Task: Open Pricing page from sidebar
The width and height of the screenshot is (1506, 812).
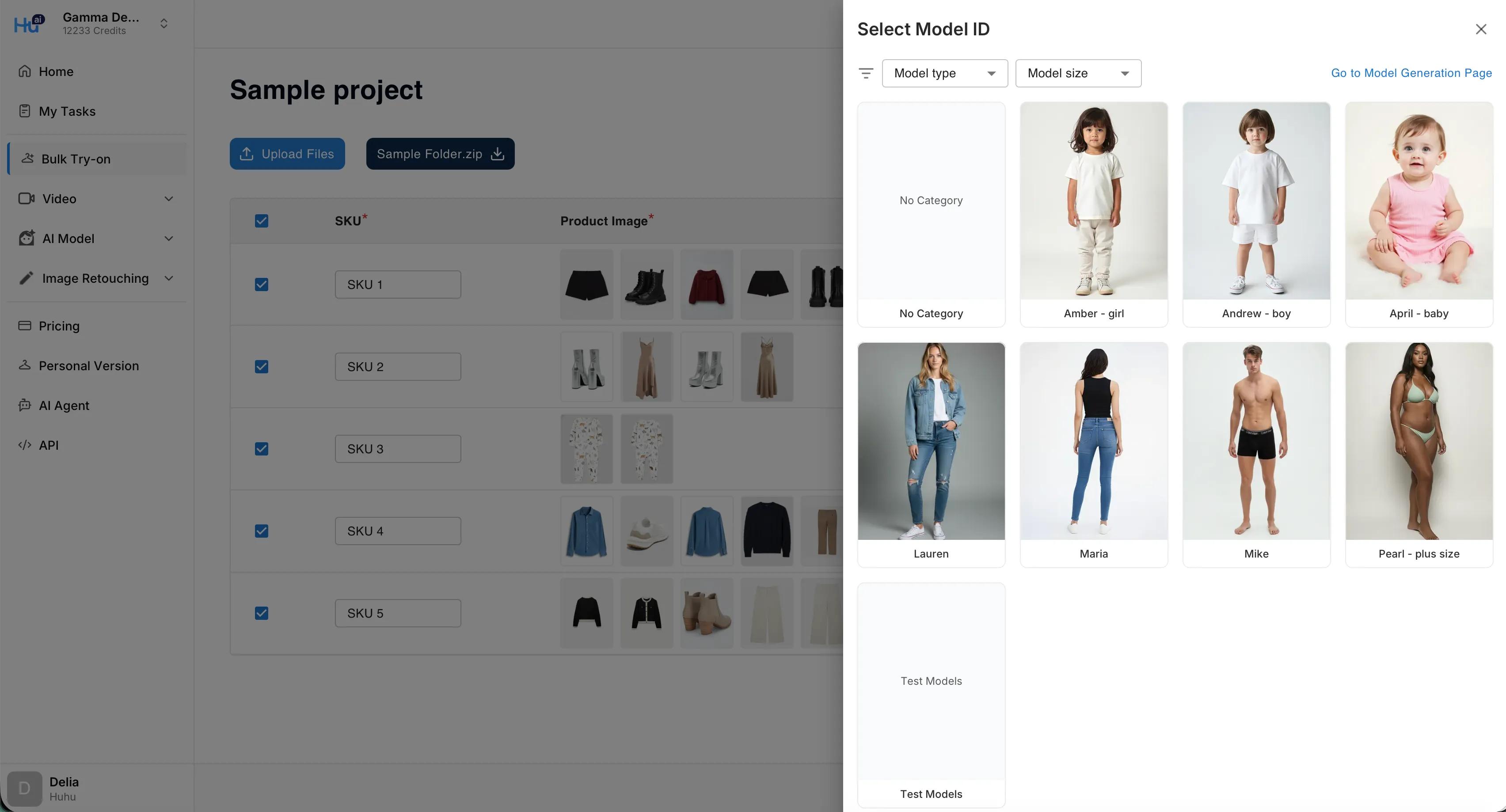Action: (96, 326)
